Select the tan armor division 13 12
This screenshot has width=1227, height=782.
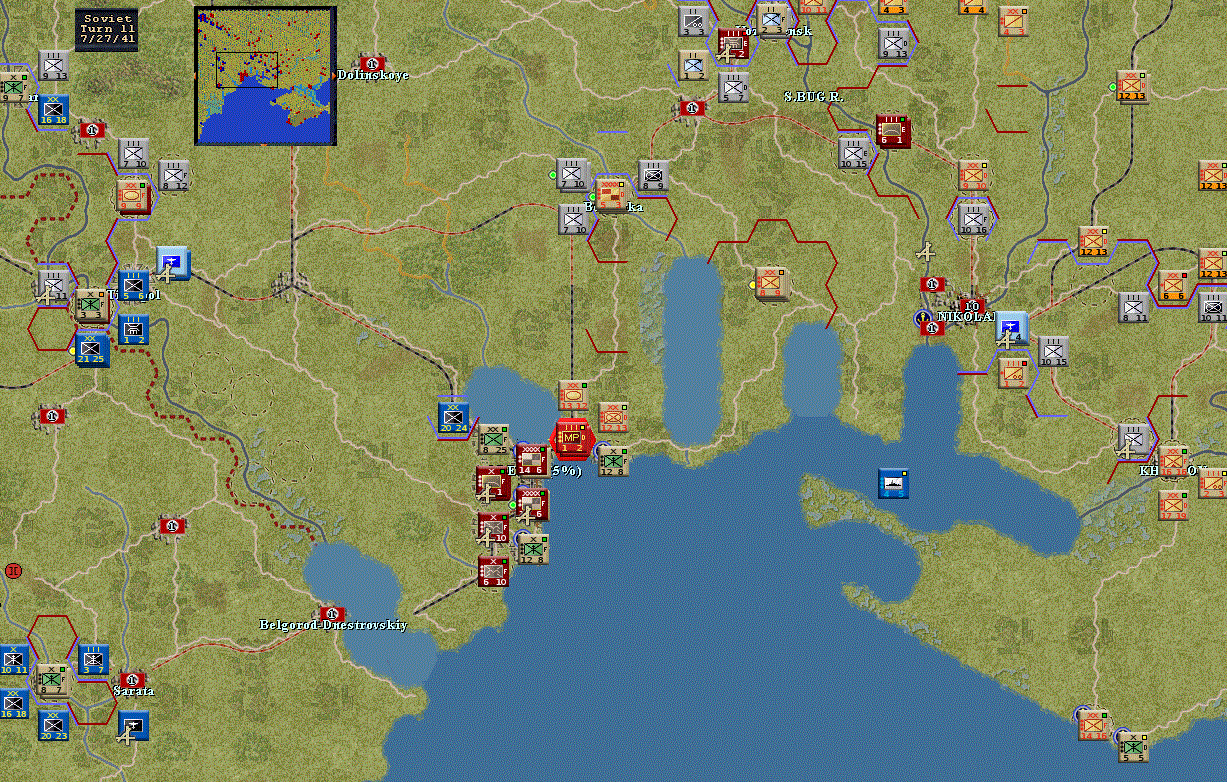[573, 396]
